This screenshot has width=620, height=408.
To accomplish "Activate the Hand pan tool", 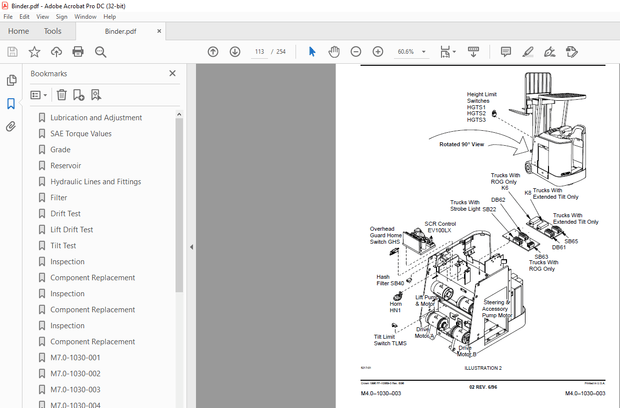I will click(x=334, y=52).
